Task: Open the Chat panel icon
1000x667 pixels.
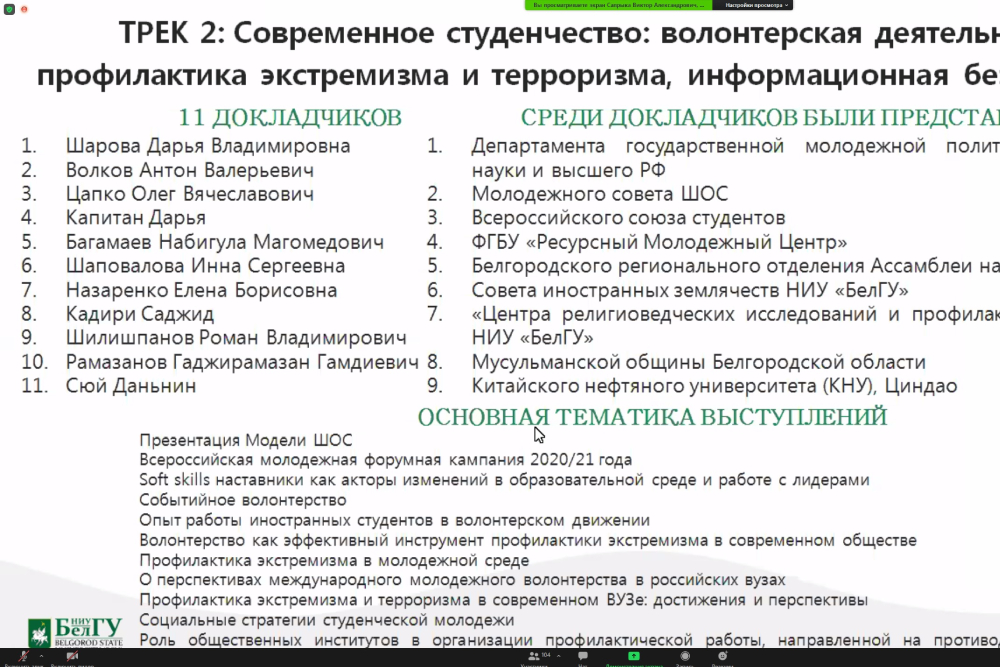Action: (582, 656)
